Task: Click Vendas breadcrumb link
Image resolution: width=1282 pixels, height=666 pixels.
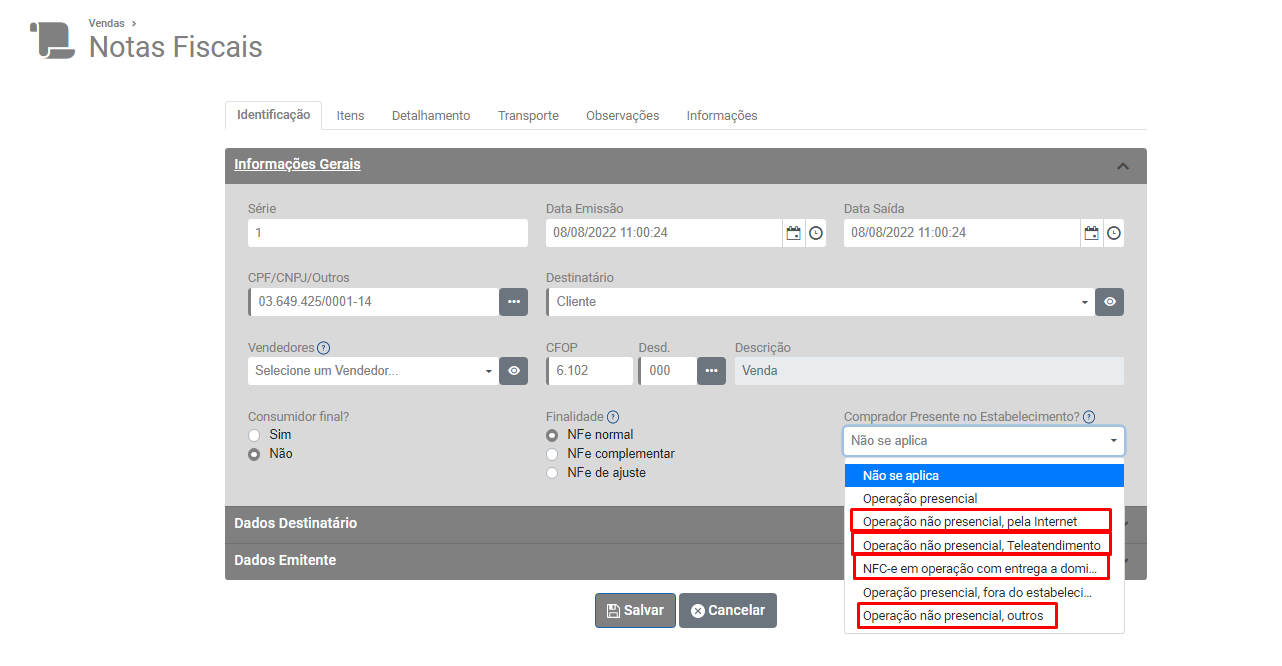Action: [107, 22]
